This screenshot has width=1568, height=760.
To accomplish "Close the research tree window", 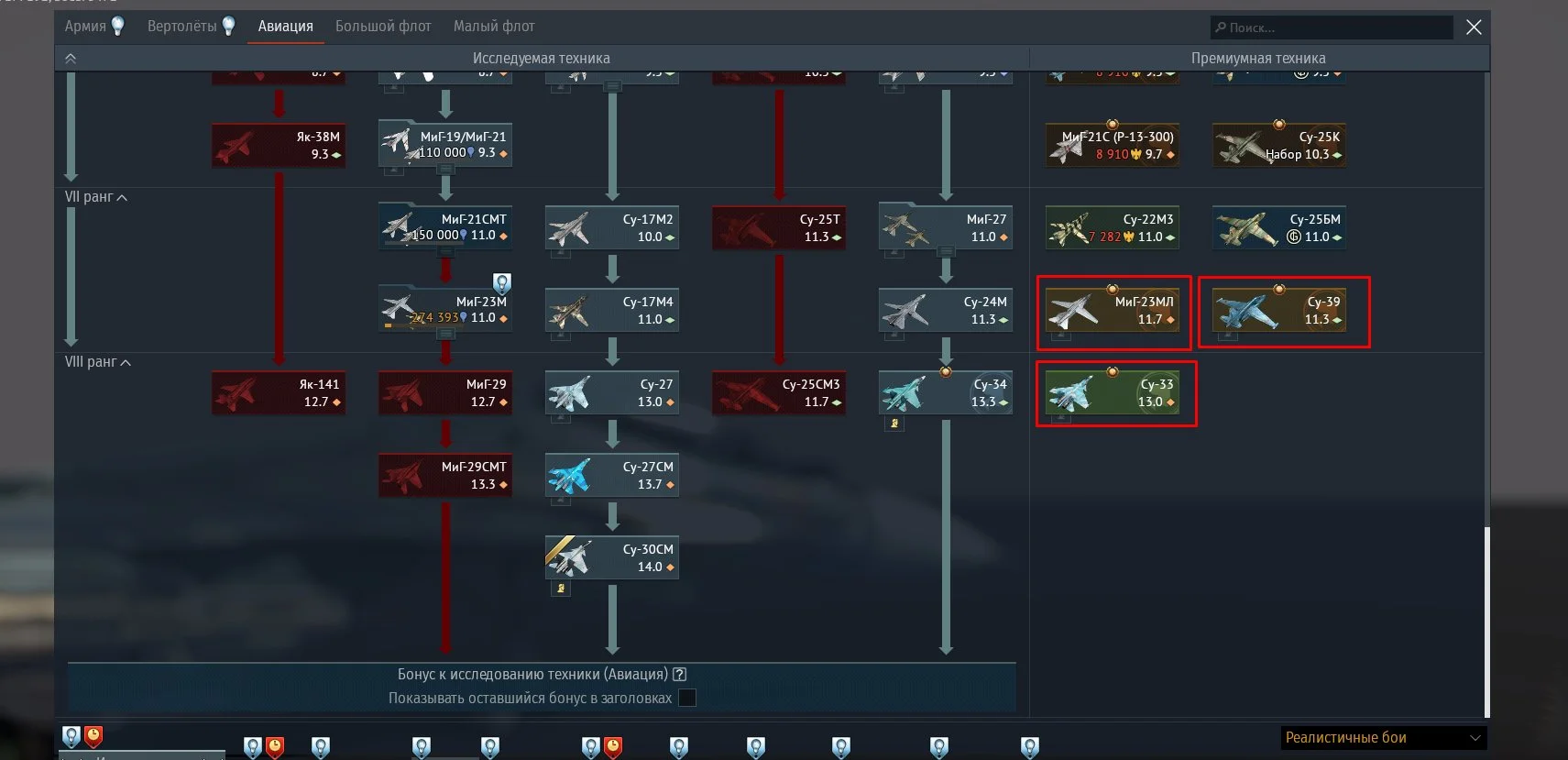I will (1474, 28).
